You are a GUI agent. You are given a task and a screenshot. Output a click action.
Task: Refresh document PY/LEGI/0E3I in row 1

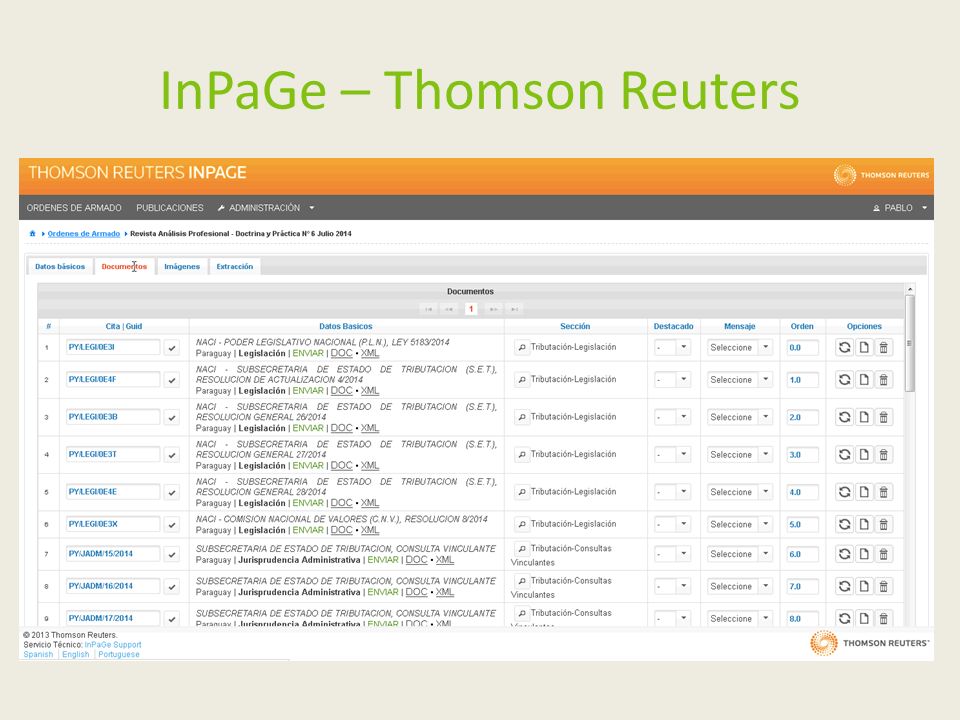(x=844, y=347)
